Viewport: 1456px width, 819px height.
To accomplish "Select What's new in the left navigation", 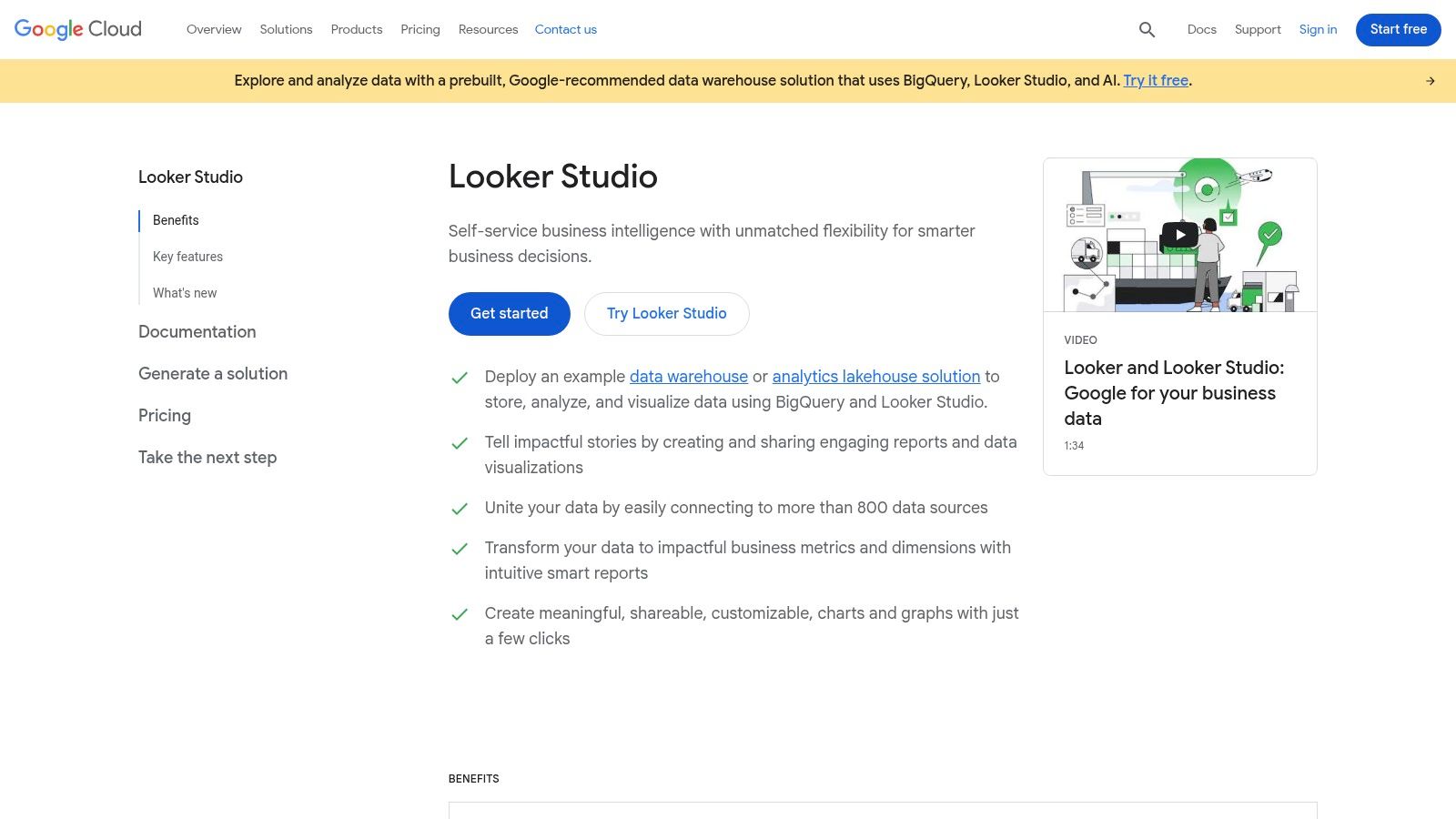I will pos(185,292).
